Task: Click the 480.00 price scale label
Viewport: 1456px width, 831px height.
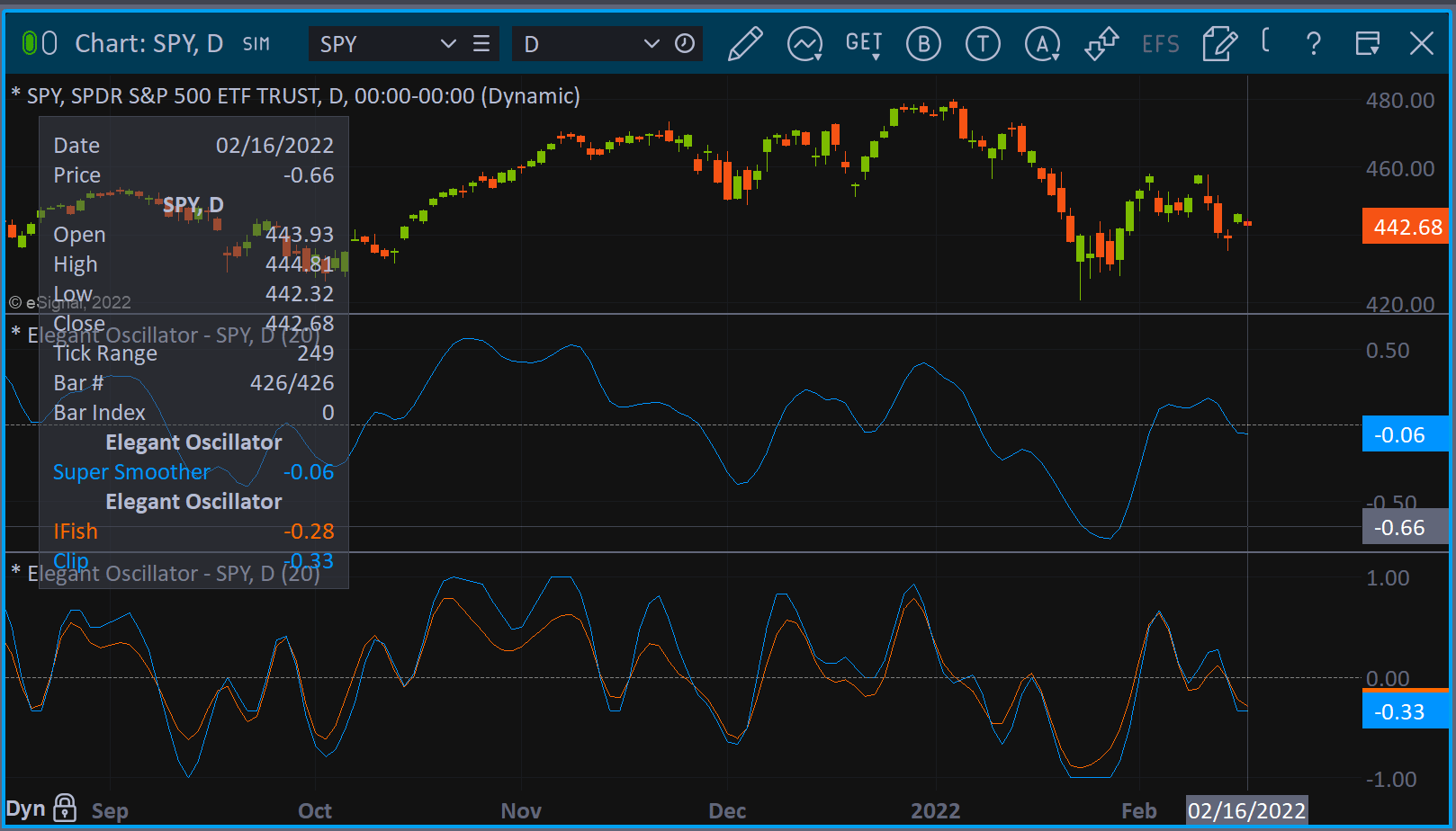Action: pos(1400,100)
